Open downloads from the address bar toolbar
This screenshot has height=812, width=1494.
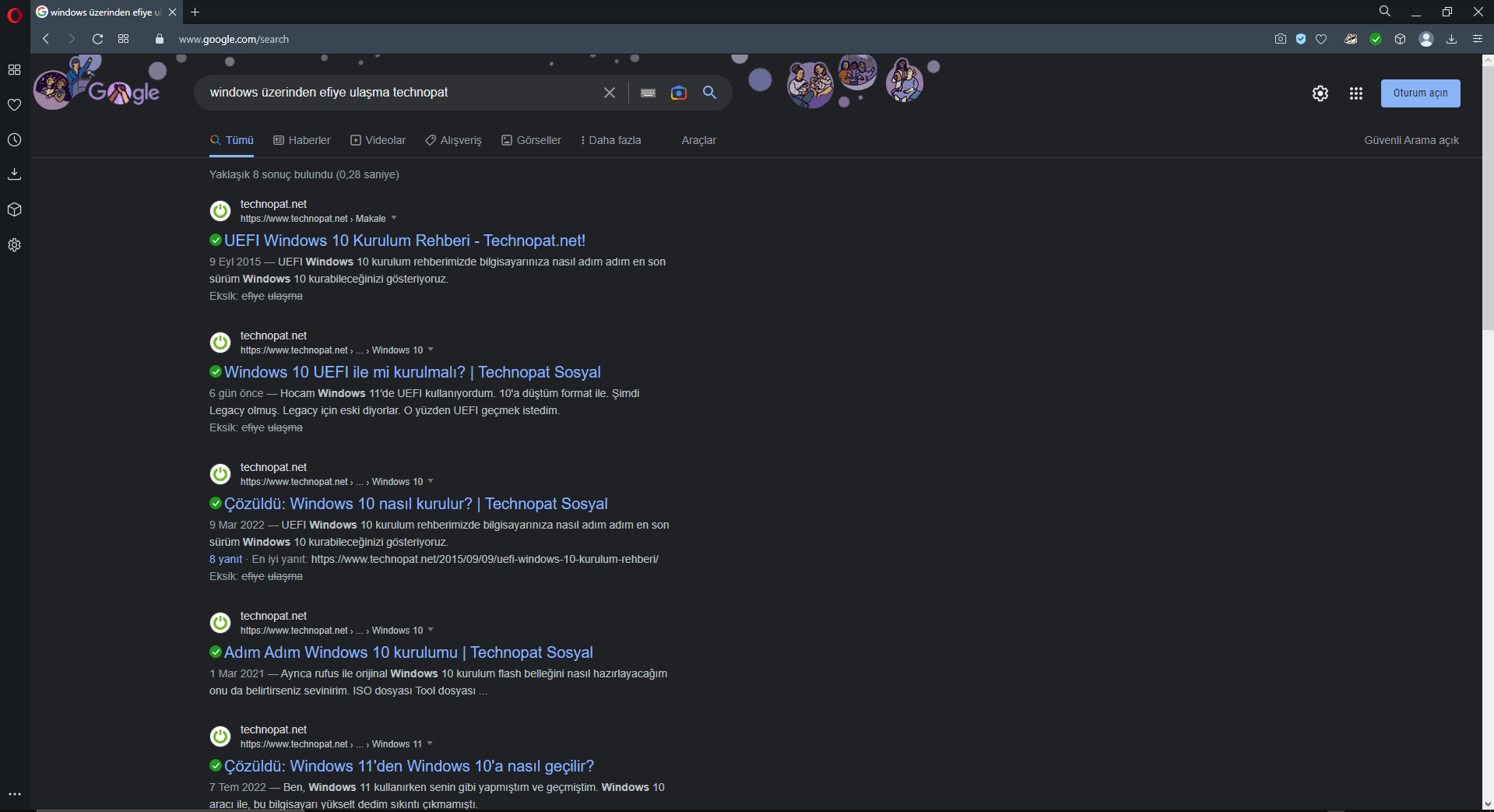point(1451,39)
